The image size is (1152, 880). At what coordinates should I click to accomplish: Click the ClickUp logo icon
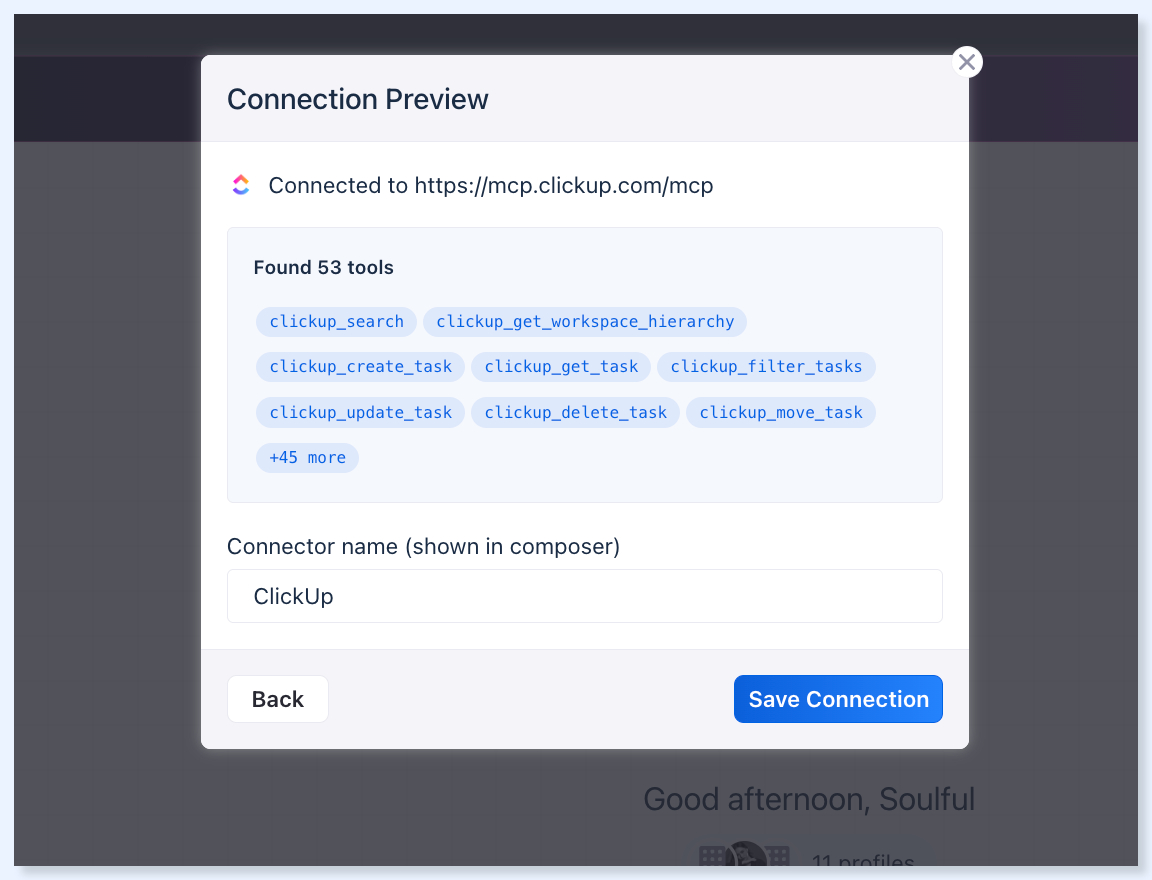coord(241,185)
